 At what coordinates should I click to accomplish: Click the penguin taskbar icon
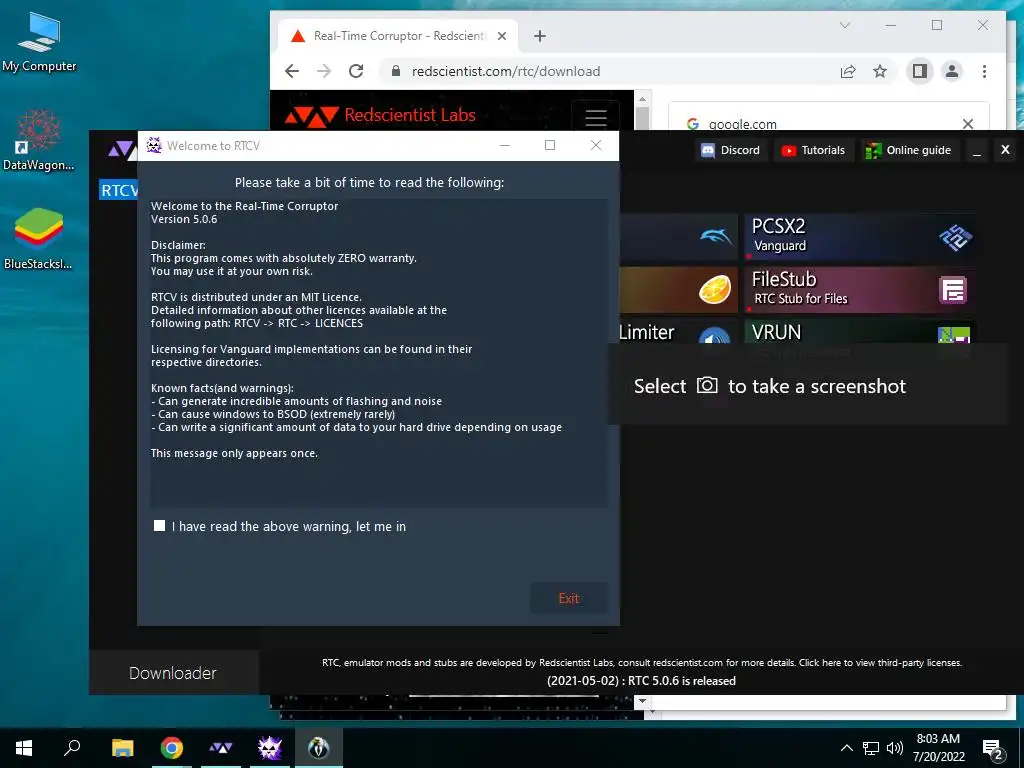pos(319,748)
